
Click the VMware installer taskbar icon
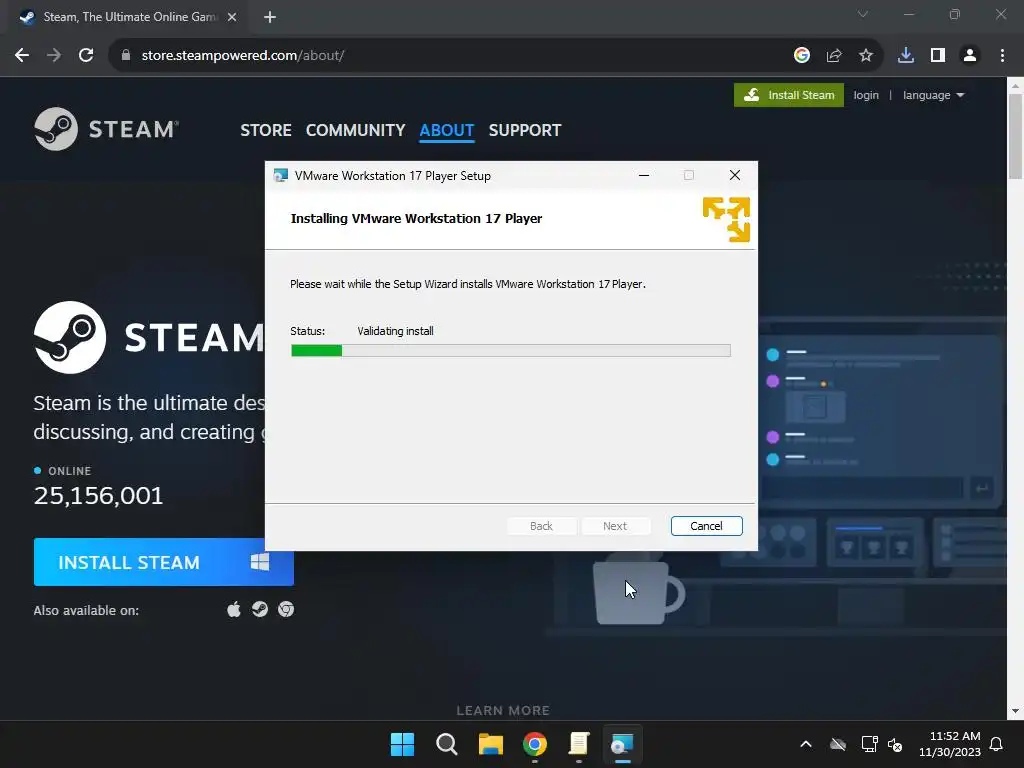pos(622,744)
